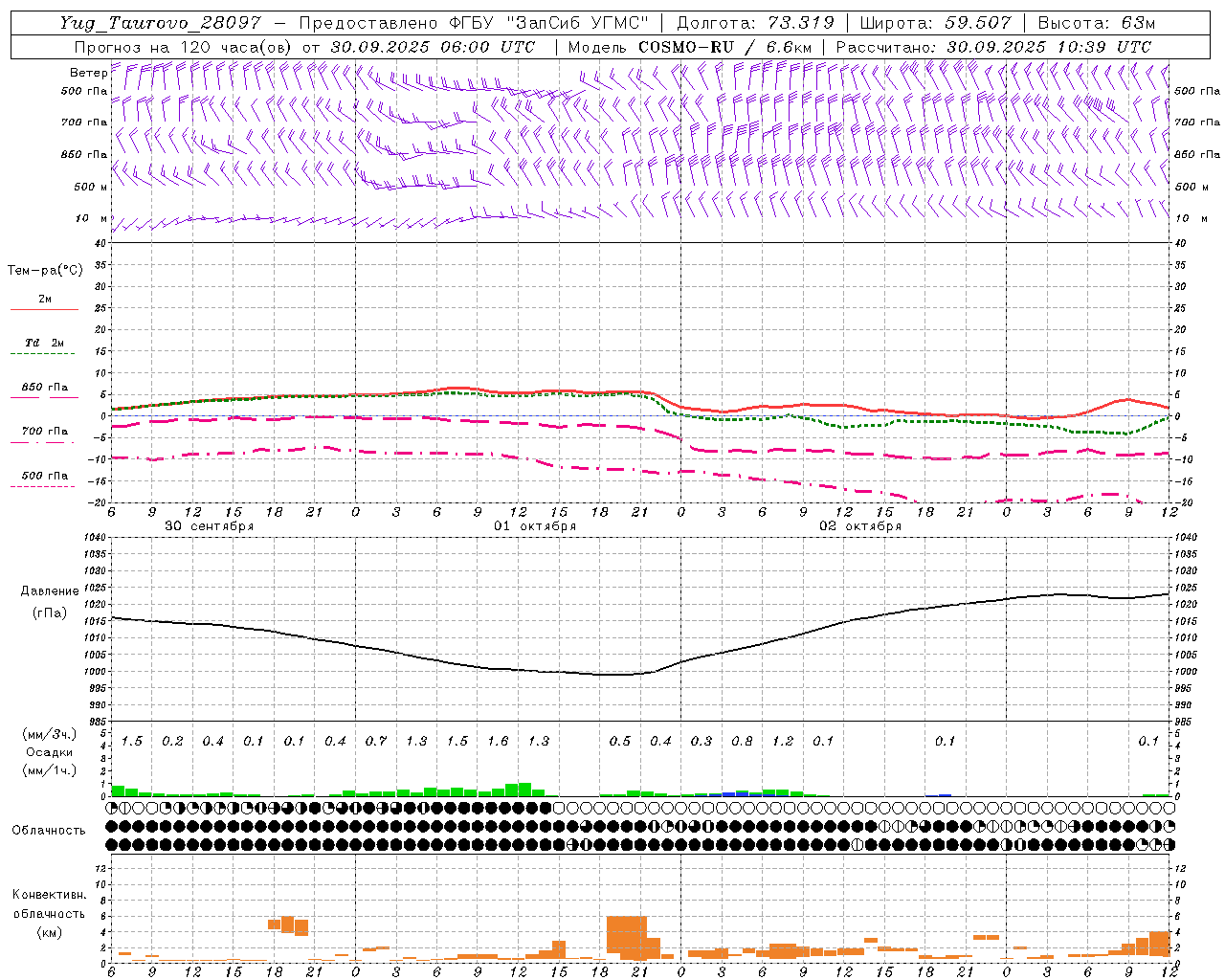Click the Td 2м legend entry
Image resolution: width=1225 pixels, height=980 pixels.
(45, 343)
